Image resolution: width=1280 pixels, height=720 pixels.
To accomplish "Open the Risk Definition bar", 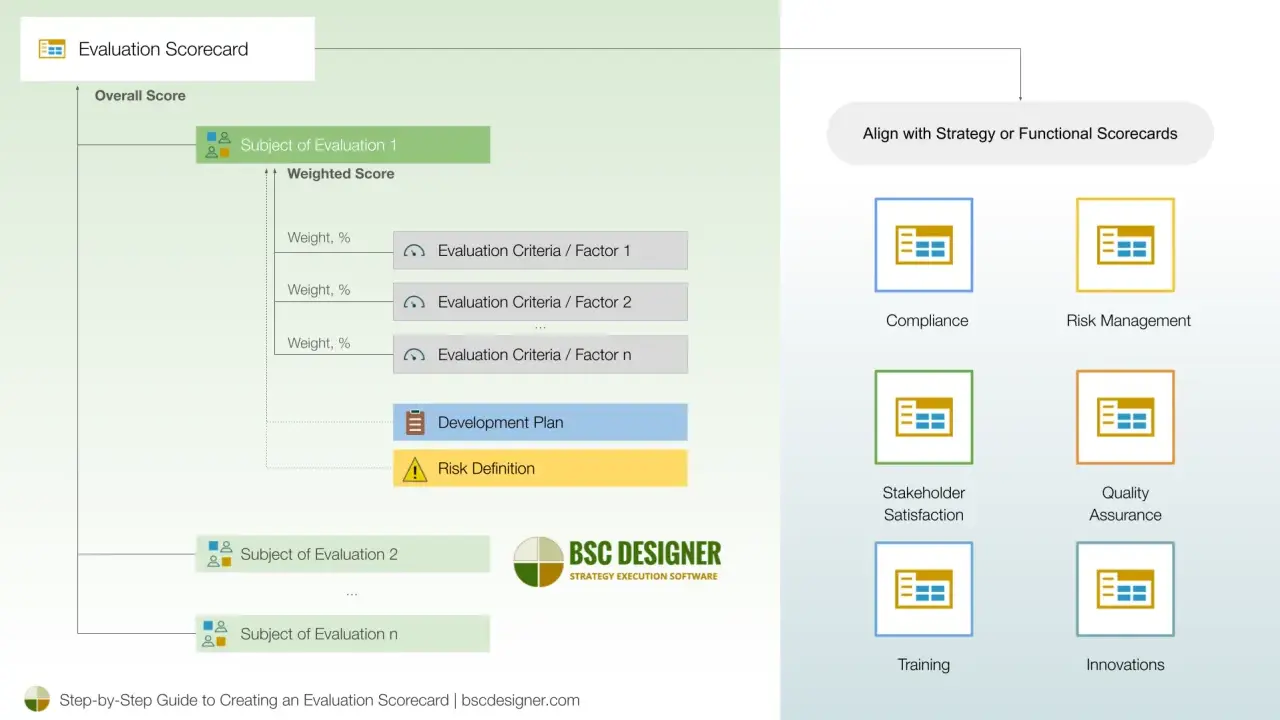I will (540, 468).
